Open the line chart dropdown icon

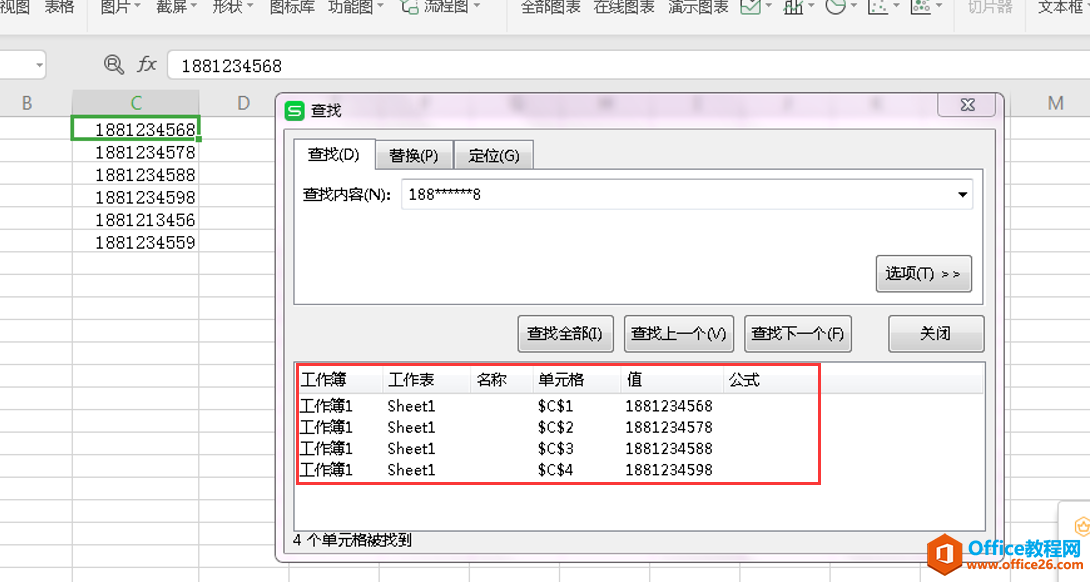click(x=755, y=8)
